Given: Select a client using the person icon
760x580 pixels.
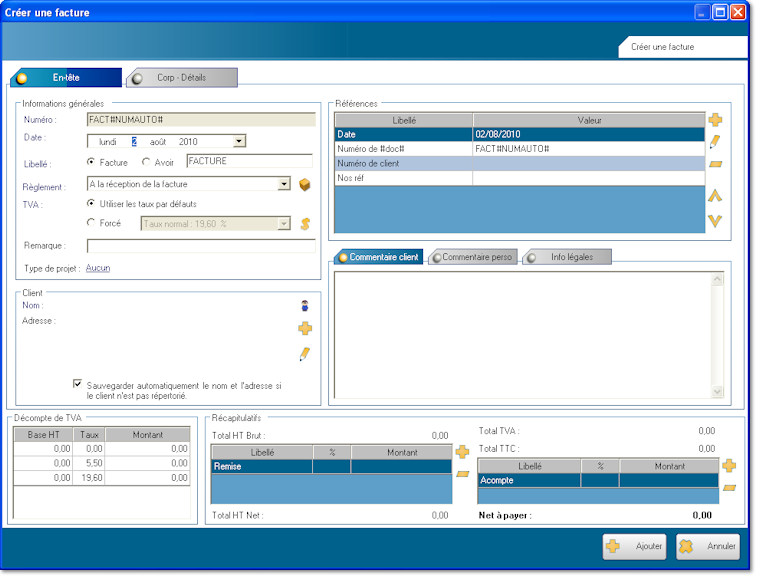Looking at the screenshot, I should [x=305, y=306].
